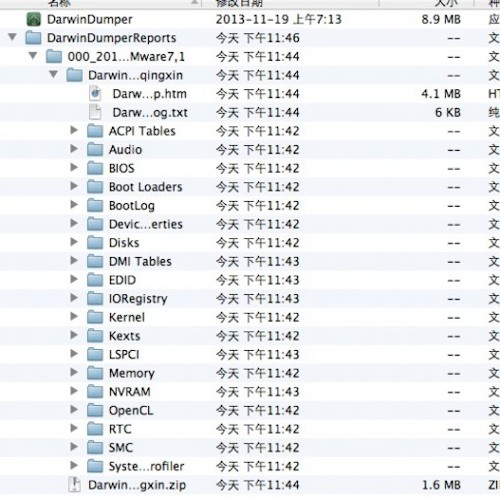This screenshot has height=497, width=500.
Task: Click the Kexts folder icon
Action: 95,336
